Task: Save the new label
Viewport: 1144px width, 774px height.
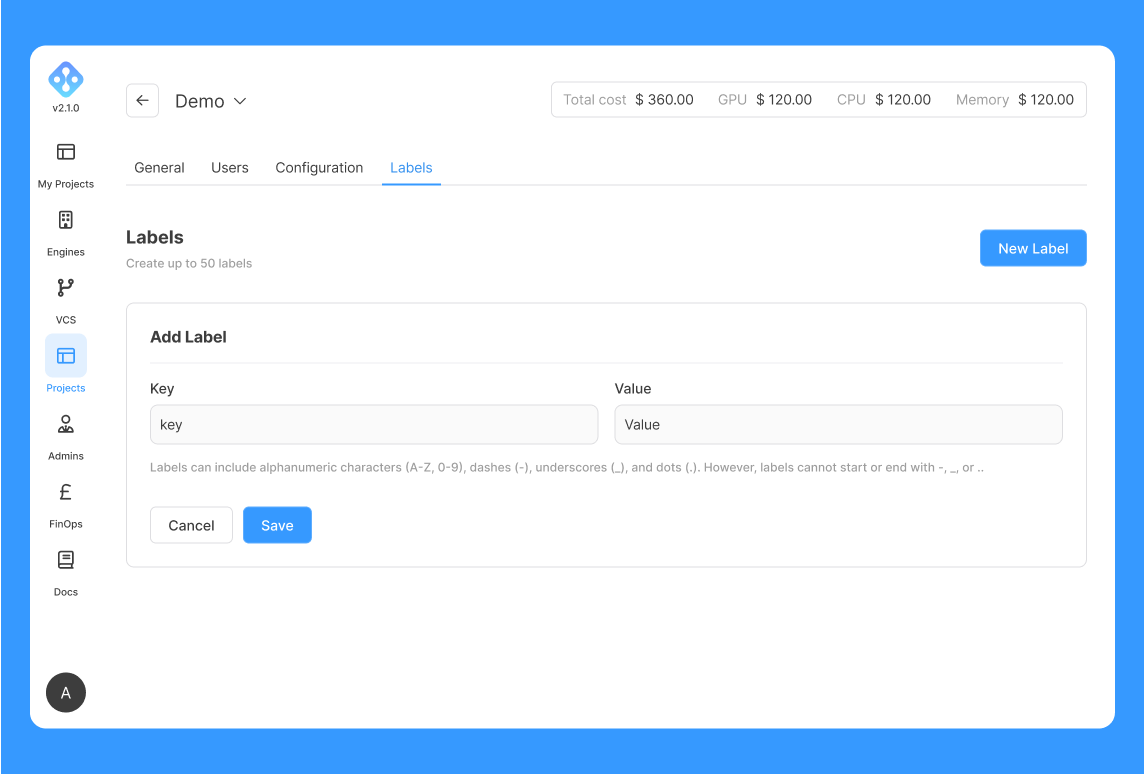Action: (x=277, y=525)
